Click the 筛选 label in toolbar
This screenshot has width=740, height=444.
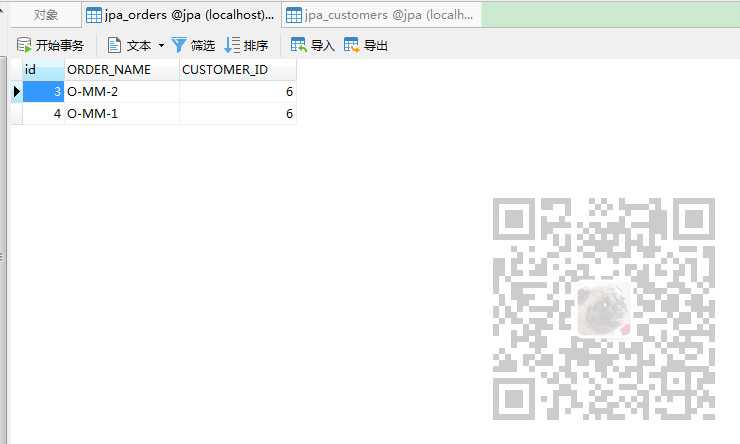(x=203, y=46)
